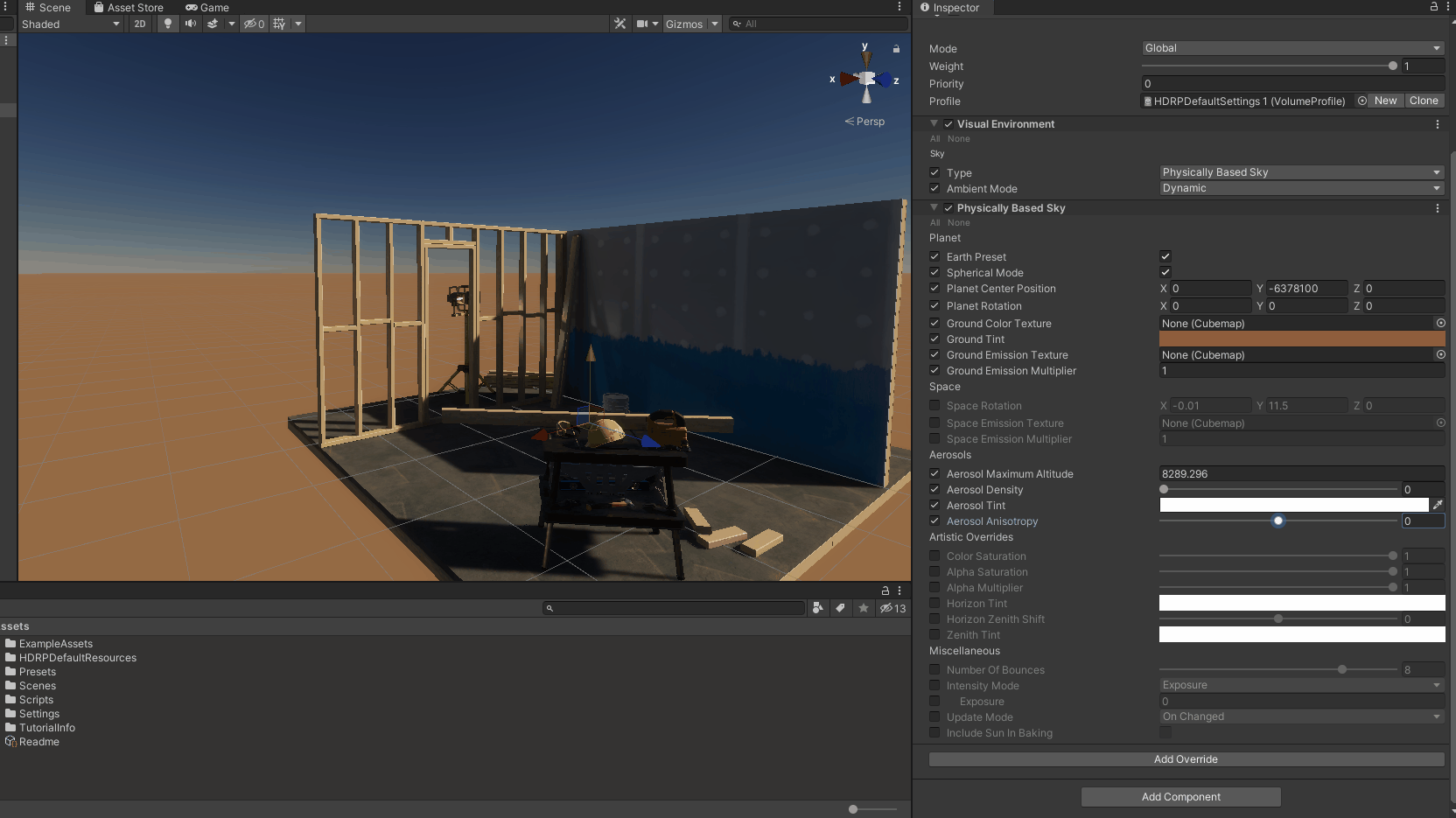
Task: Toggle hidden objects visibility counter in Scene toolbar
Action: pos(254,24)
